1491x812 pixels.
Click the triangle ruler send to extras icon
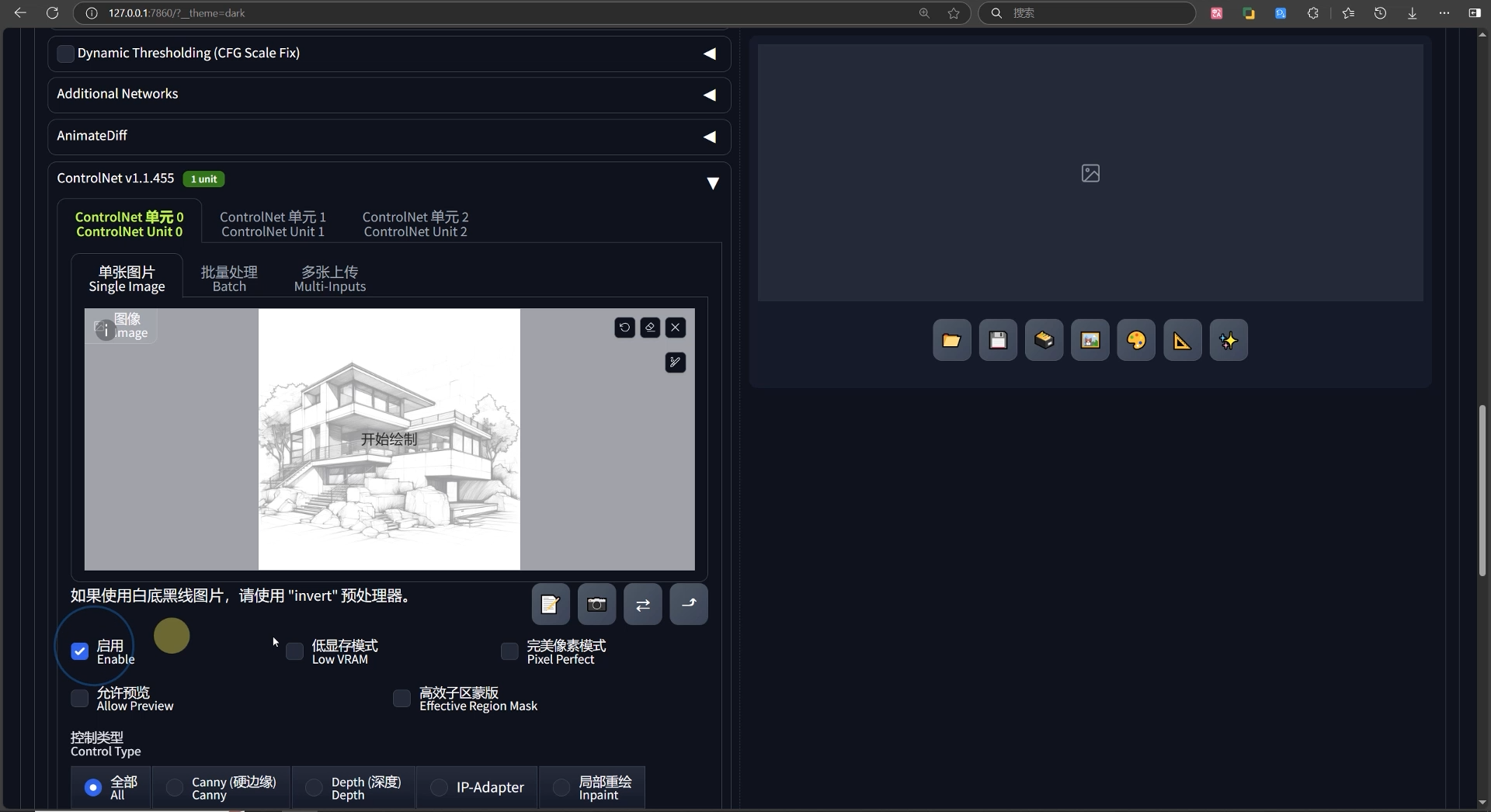[1182, 340]
